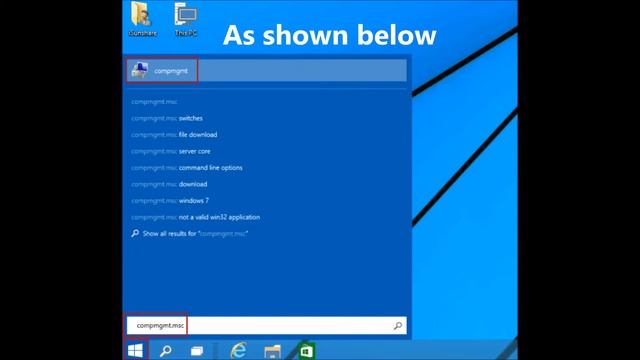Pick the not a valid win32 application suggestion

[x=196, y=217]
